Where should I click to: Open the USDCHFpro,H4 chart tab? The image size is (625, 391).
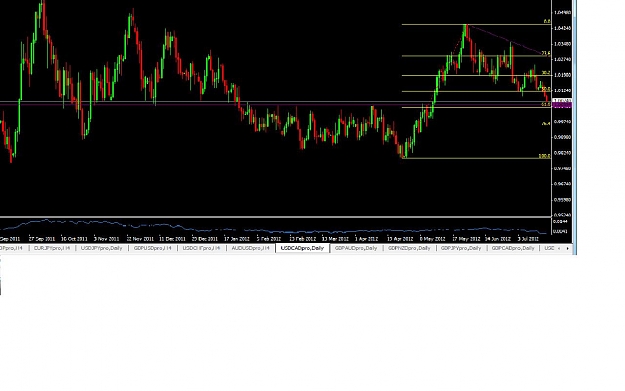(201, 248)
